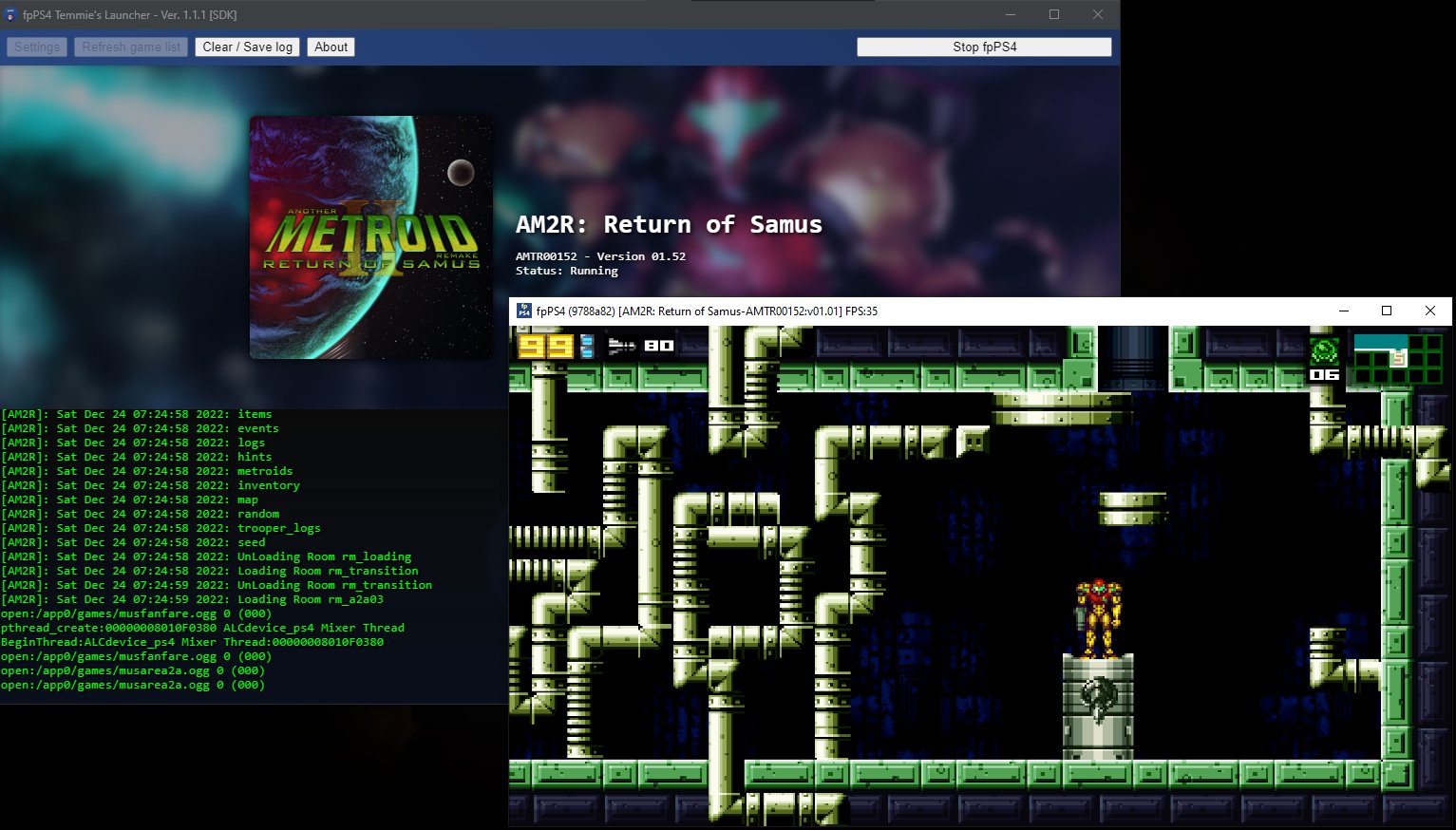Click log line "Loading Room rm_transition"
The height and width of the screenshot is (830, 1456).
click(x=210, y=571)
